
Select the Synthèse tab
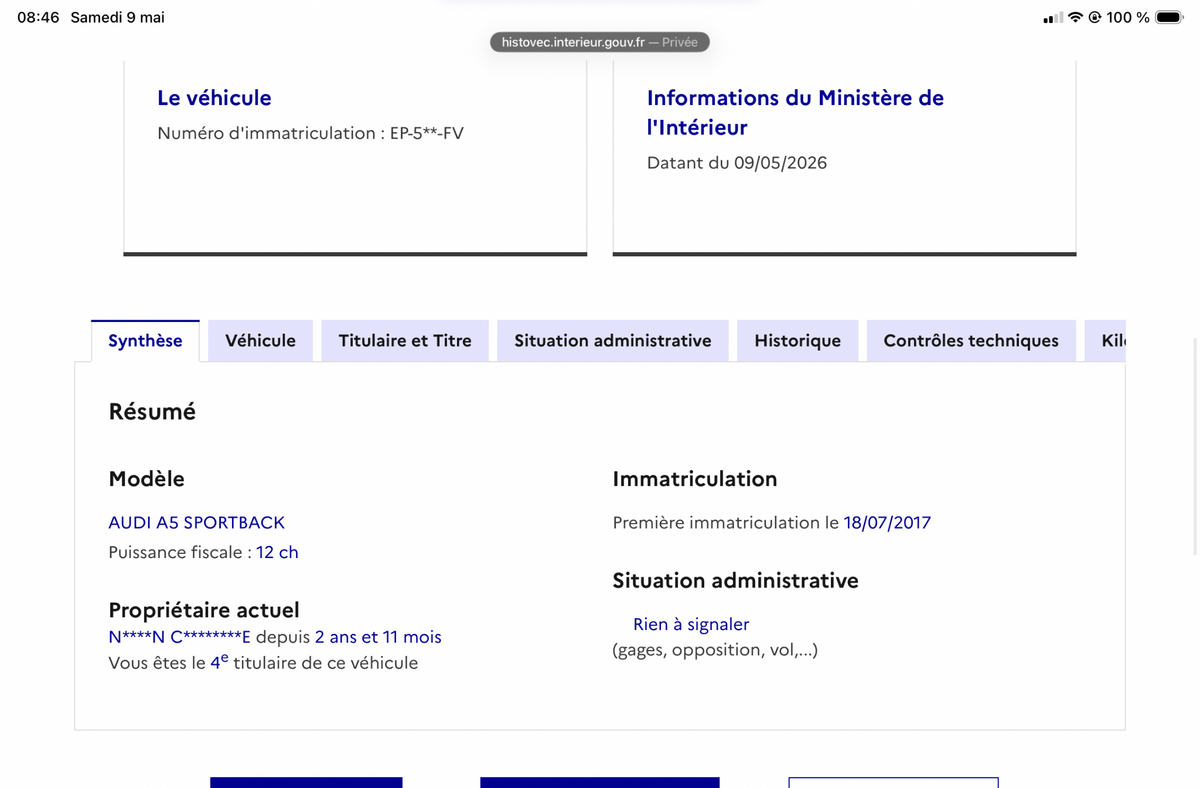(x=145, y=340)
